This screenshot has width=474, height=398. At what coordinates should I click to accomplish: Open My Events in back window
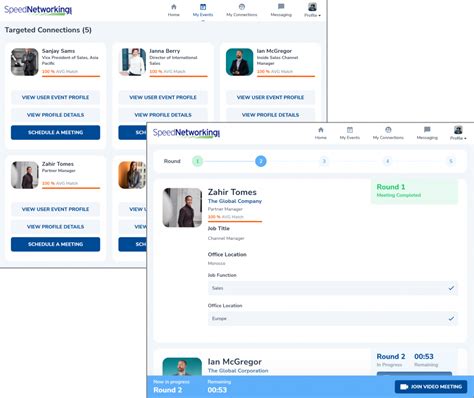point(203,10)
